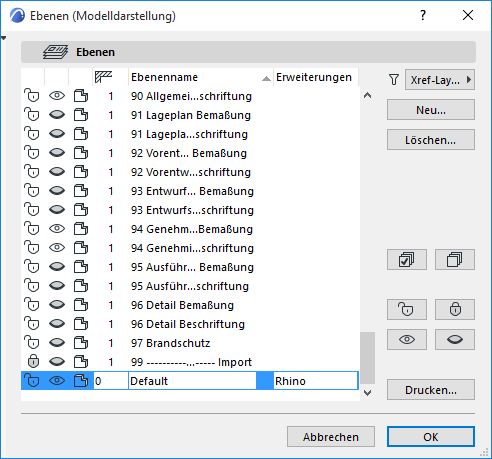Click the Drucken... button

tap(431, 390)
